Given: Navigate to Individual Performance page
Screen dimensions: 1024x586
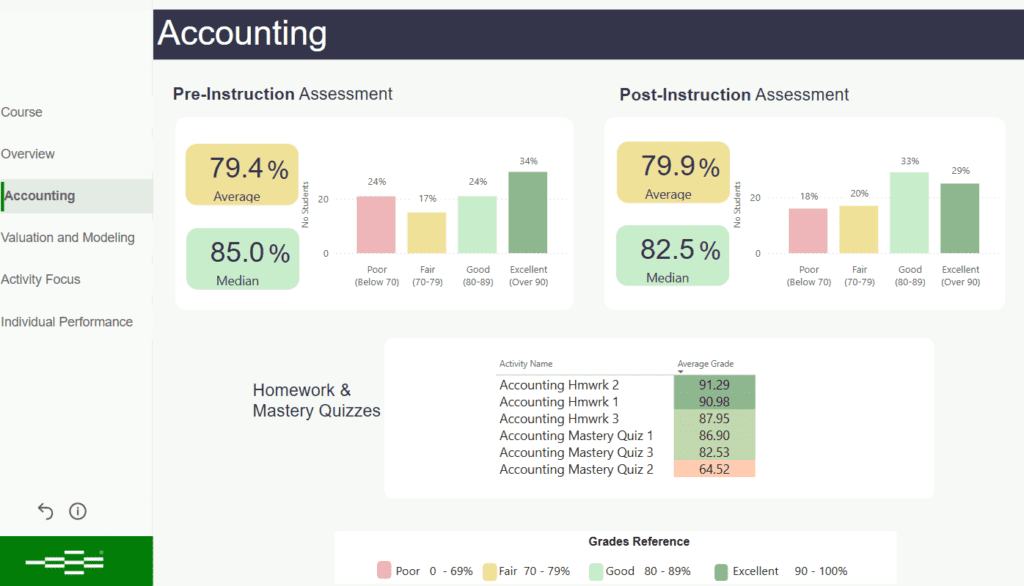Looking at the screenshot, I should pyautogui.click(x=67, y=322).
